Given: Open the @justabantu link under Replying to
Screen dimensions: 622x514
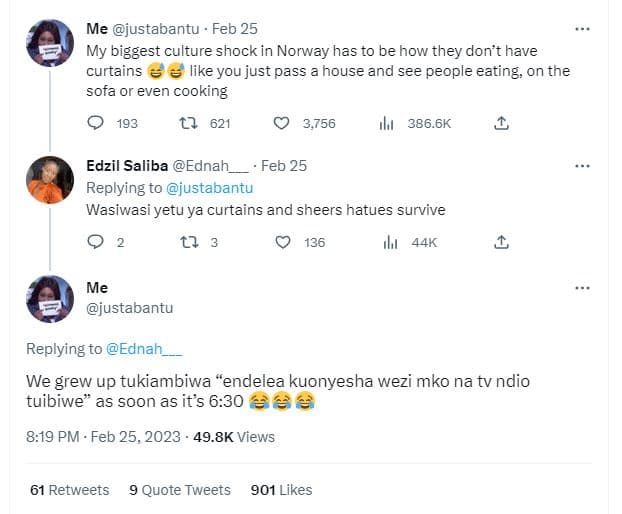Looking at the screenshot, I should (208, 188).
